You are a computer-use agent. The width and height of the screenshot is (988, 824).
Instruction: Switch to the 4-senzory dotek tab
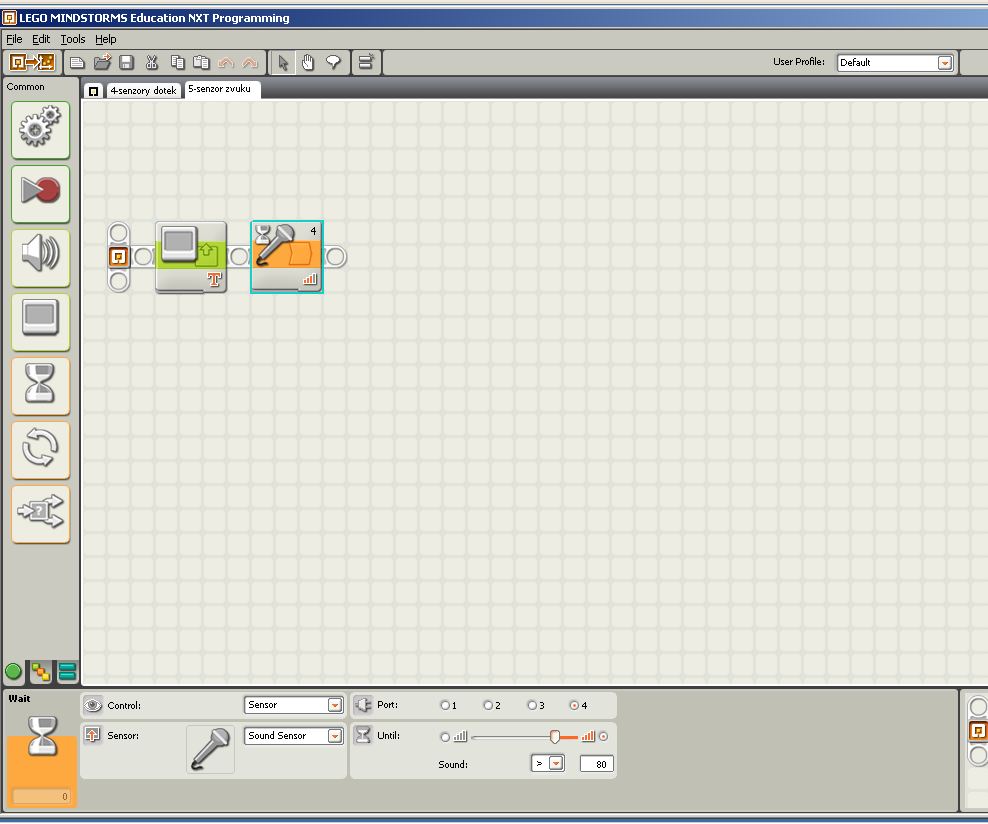(144, 91)
